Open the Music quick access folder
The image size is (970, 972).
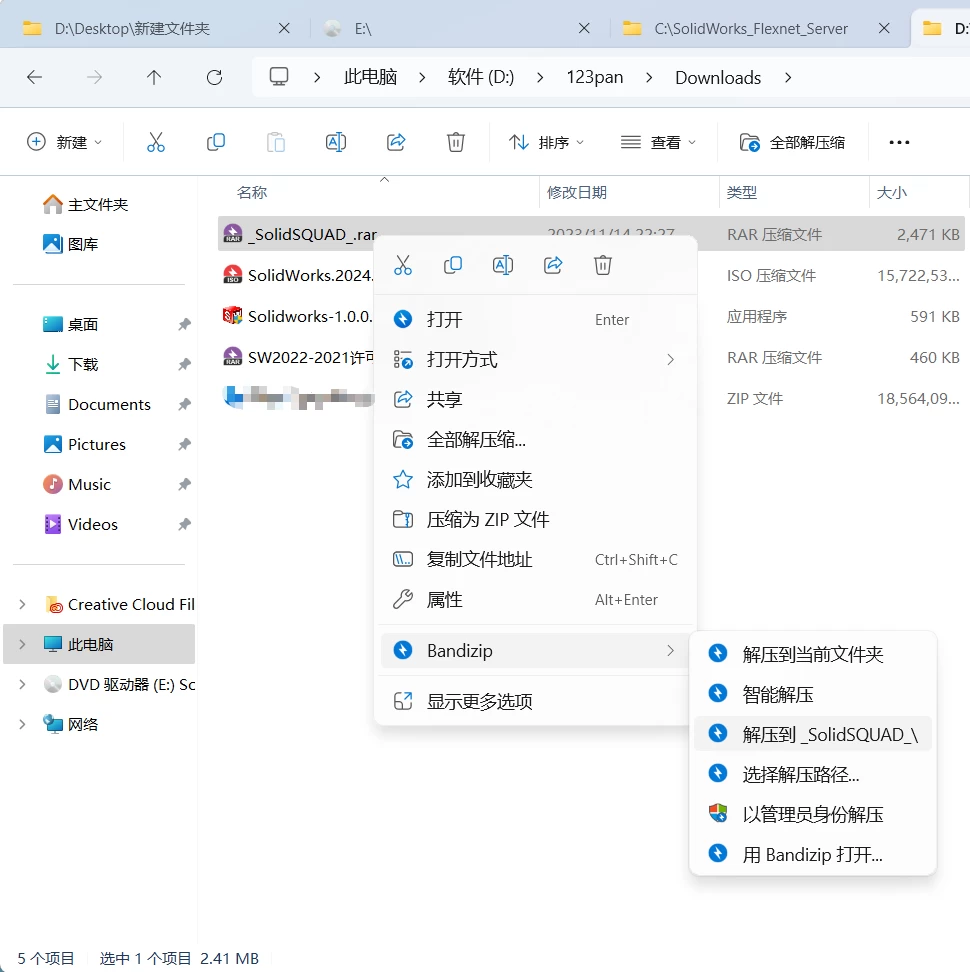[x=77, y=485]
